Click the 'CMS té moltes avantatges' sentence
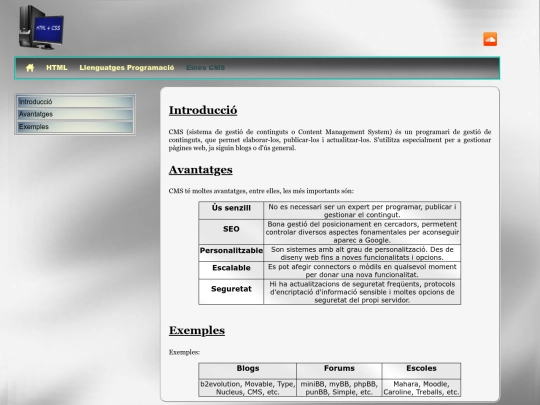 tap(261, 191)
